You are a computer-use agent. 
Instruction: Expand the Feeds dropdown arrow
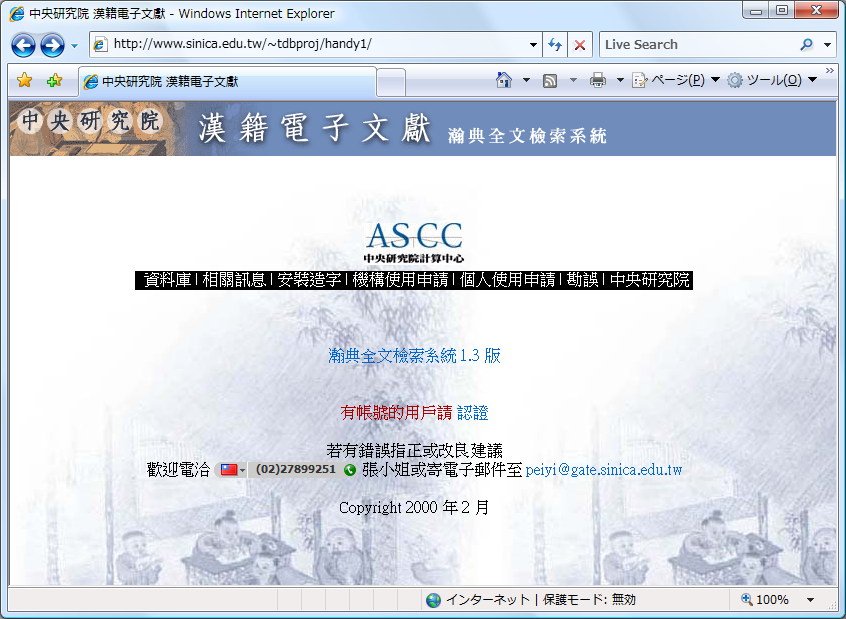coord(573,80)
